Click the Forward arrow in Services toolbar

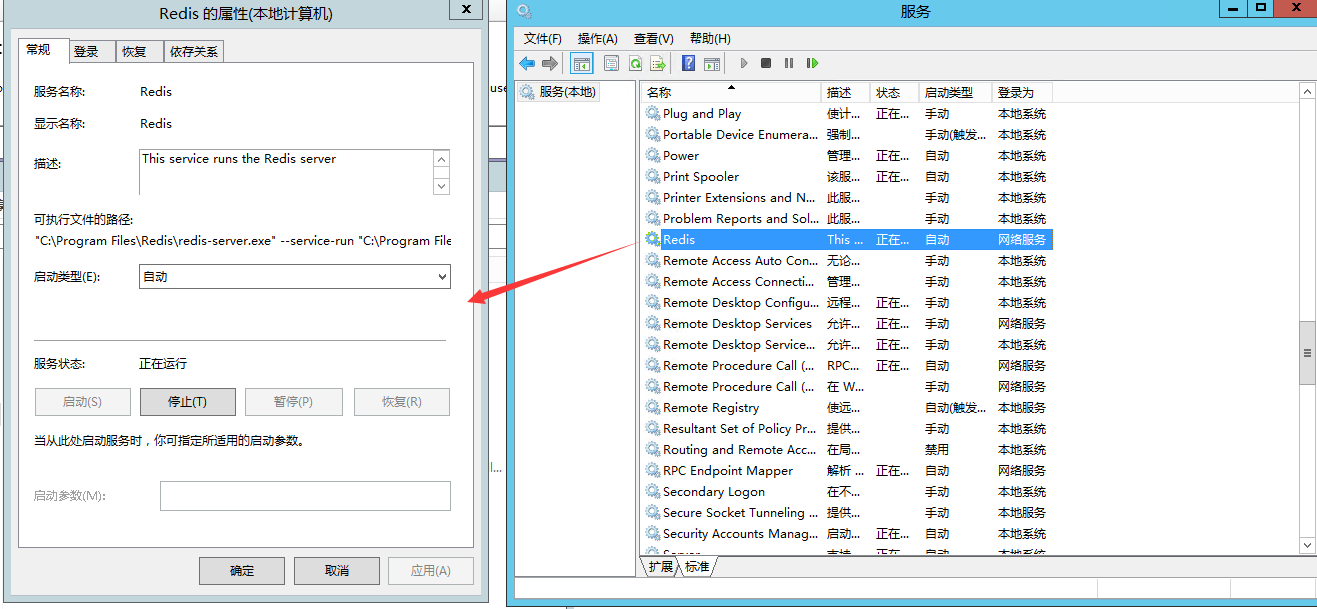[x=550, y=63]
